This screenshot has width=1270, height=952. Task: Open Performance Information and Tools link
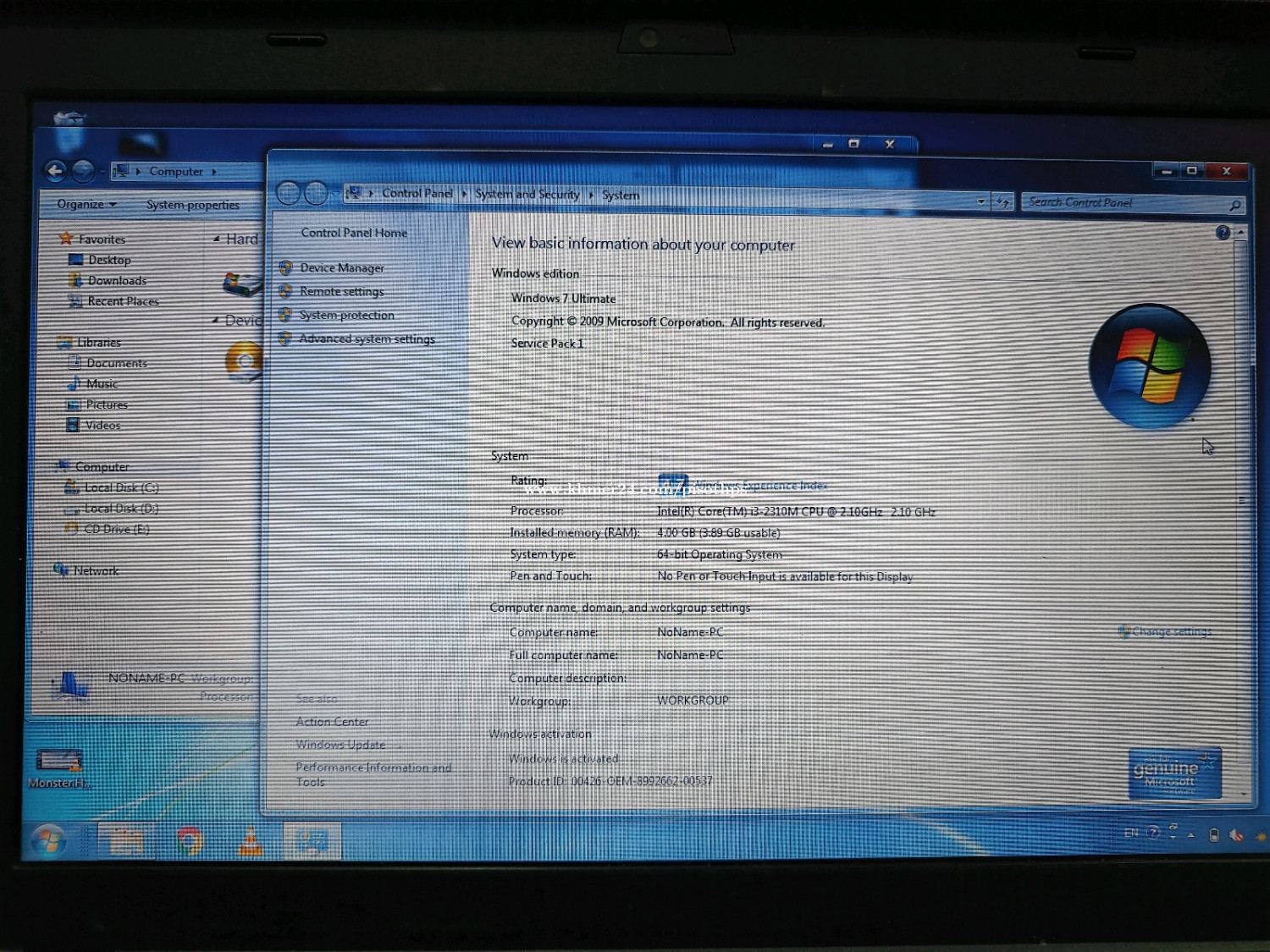tap(373, 774)
